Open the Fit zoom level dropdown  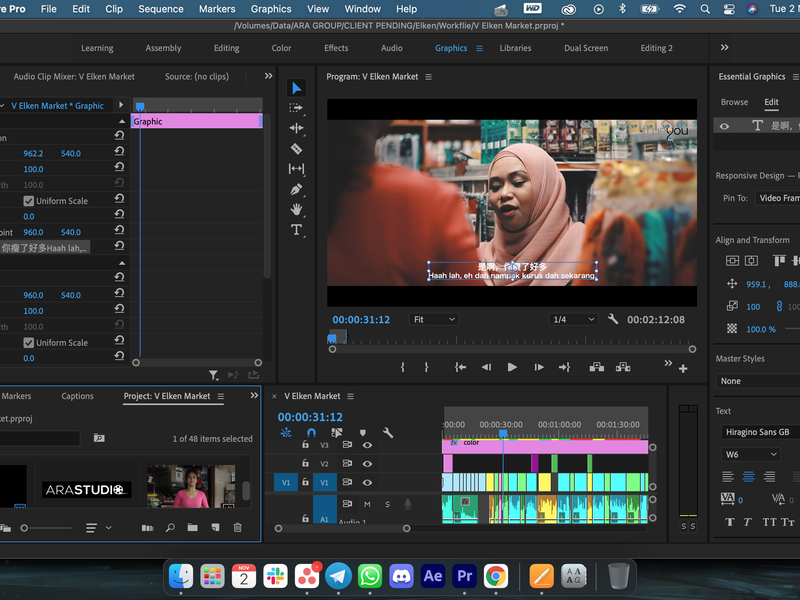coord(433,319)
